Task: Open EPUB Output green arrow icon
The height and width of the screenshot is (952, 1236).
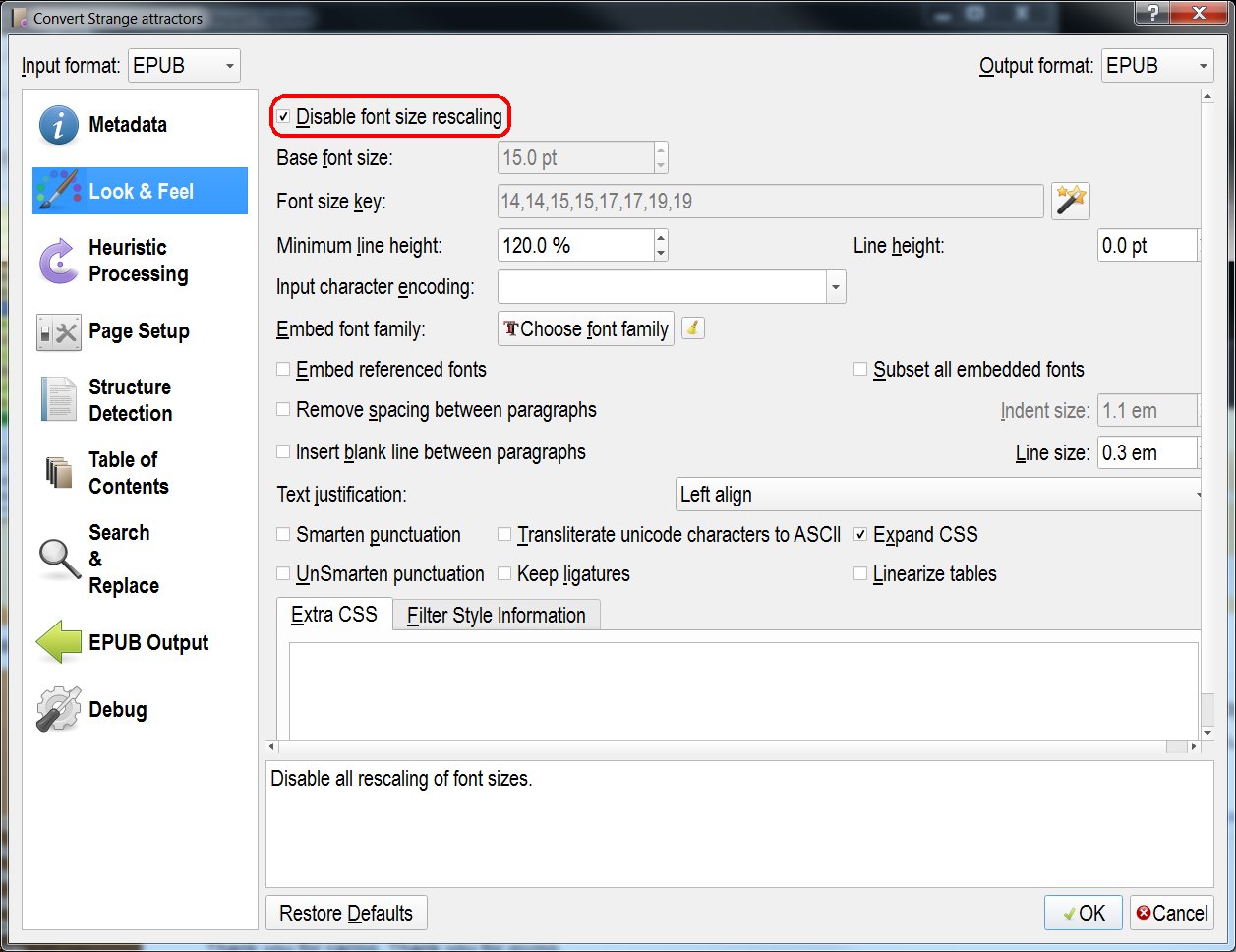Action: coord(59,643)
